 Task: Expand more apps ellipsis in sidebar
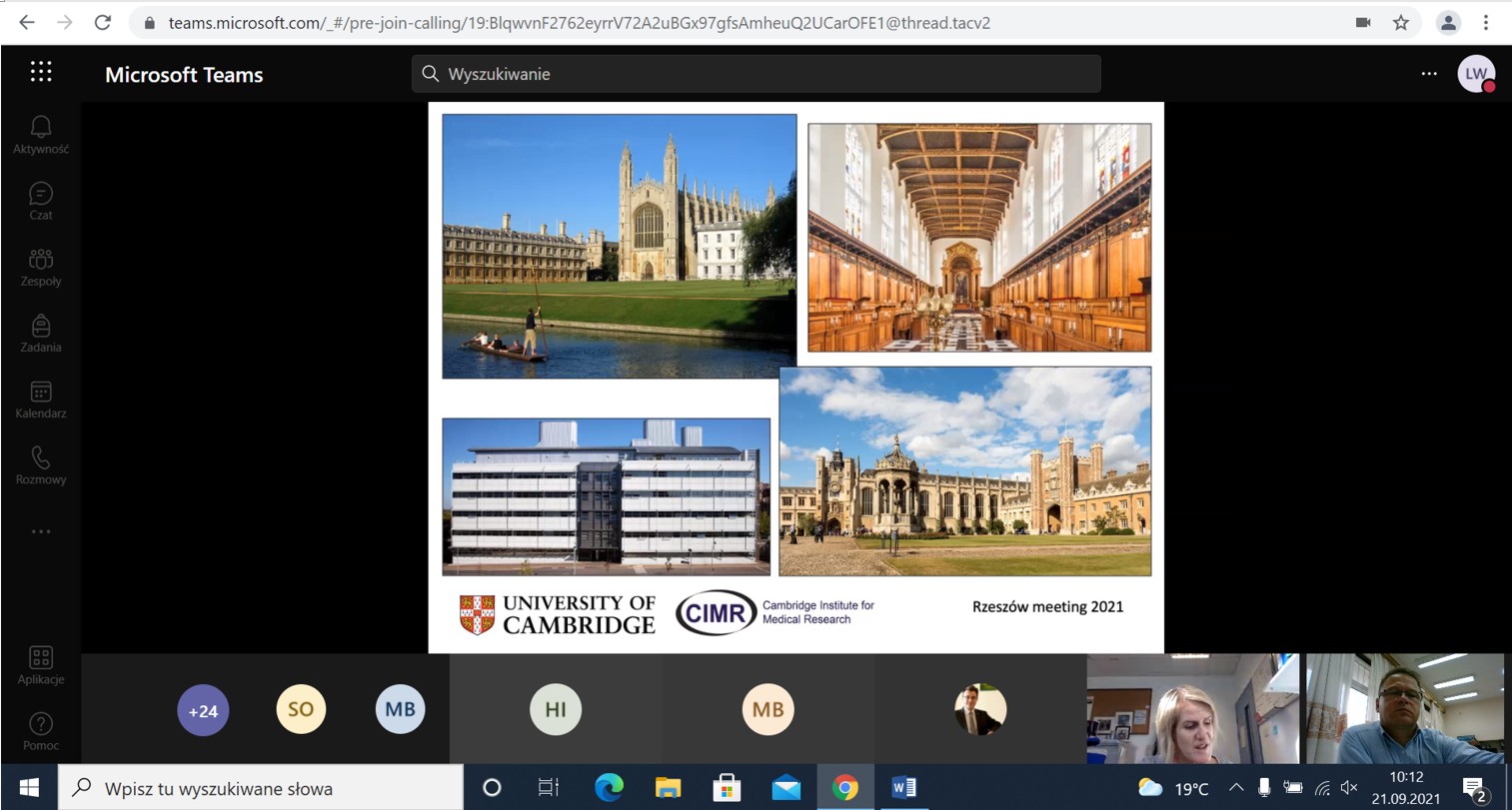point(41,531)
